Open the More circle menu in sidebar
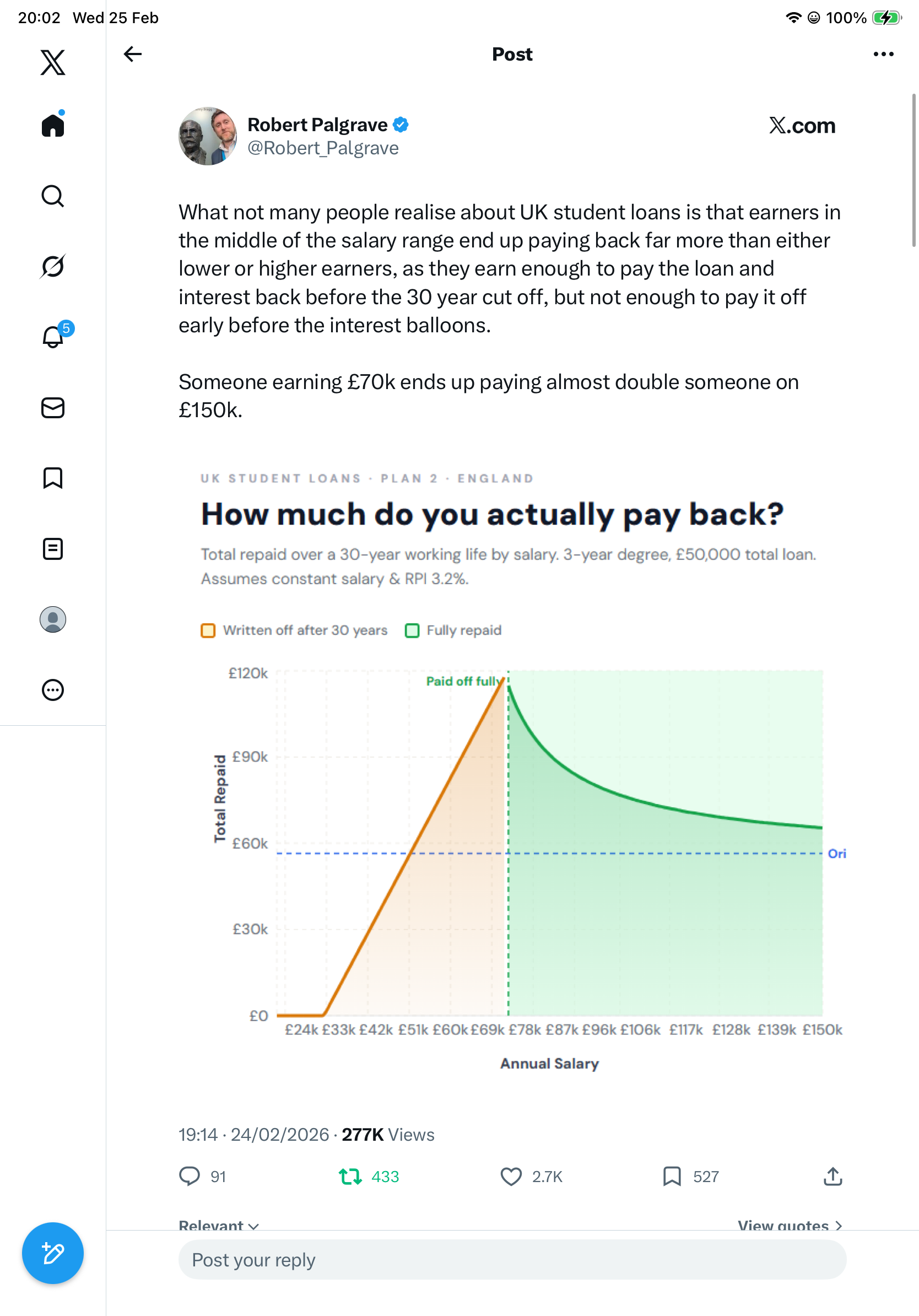The height and width of the screenshot is (1316, 919). tap(53, 689)
